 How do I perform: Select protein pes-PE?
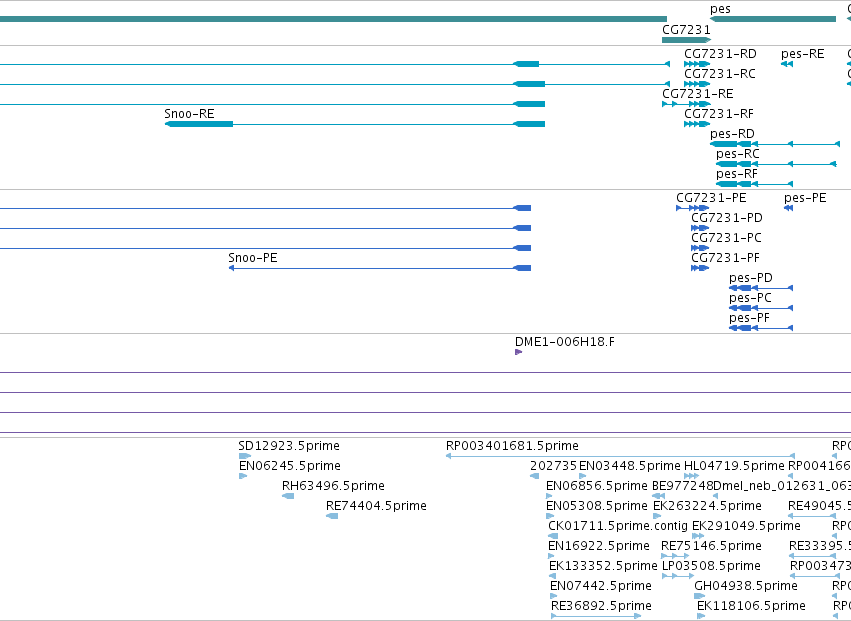(805, 198)
